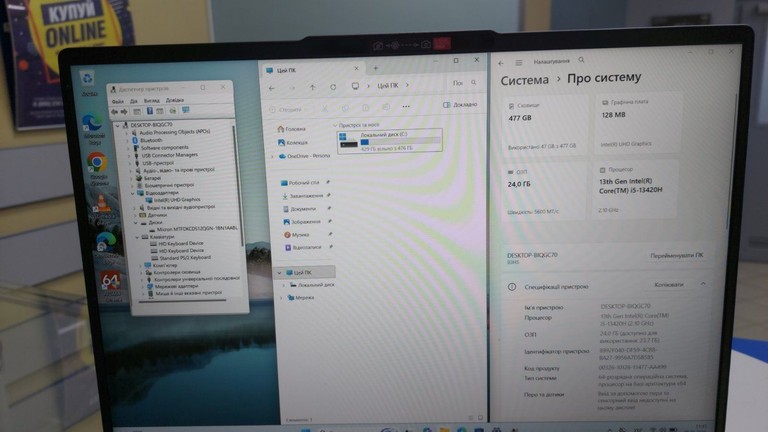Expand Audio Processing Objects (APOs) node
Image resolution: width=768 pixels, height=432 pixels.
pyautogui.click(x=127, y=133)
